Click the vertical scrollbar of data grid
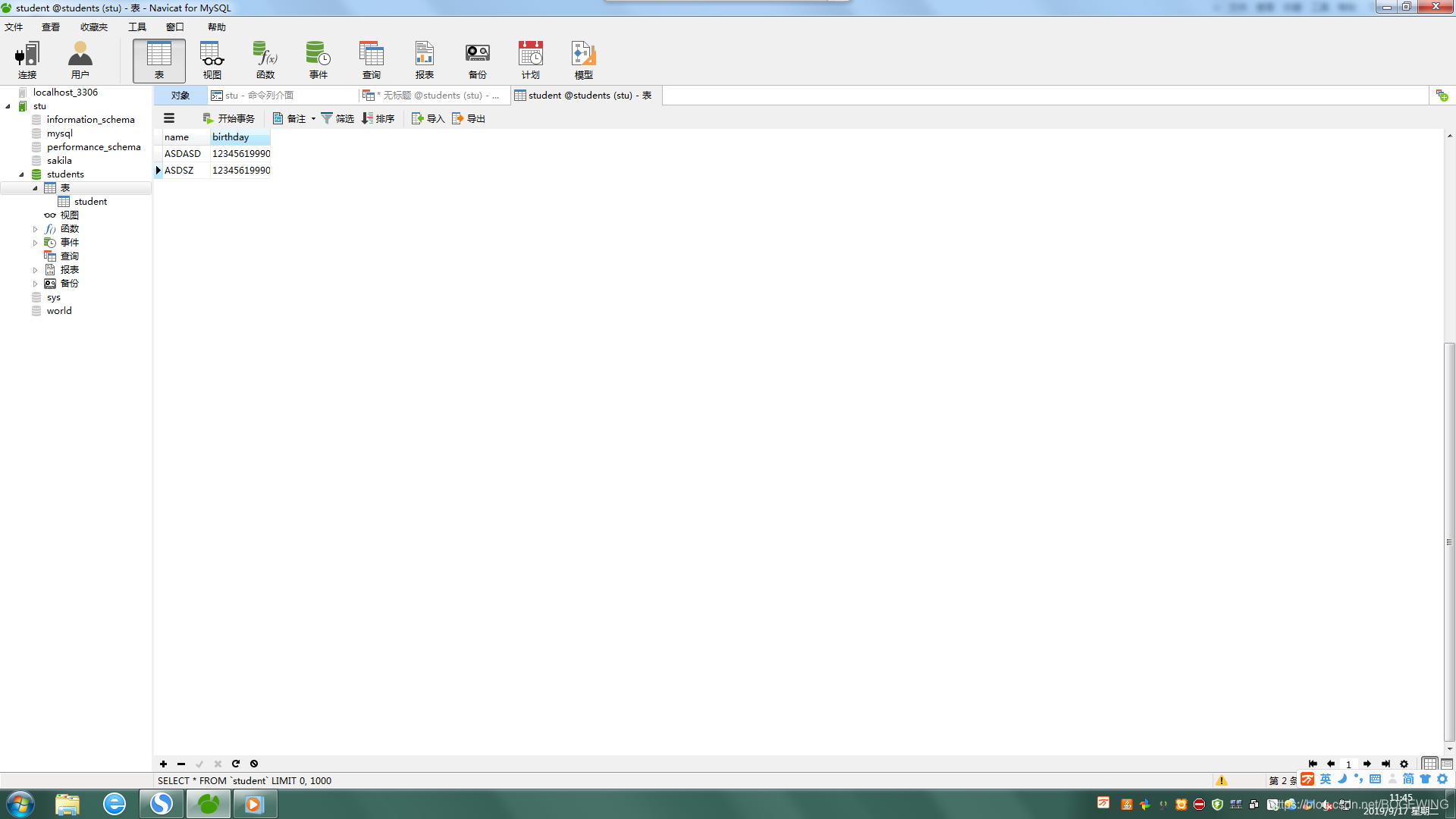Screen dimensions: 1456x819 click(1449, 542)
